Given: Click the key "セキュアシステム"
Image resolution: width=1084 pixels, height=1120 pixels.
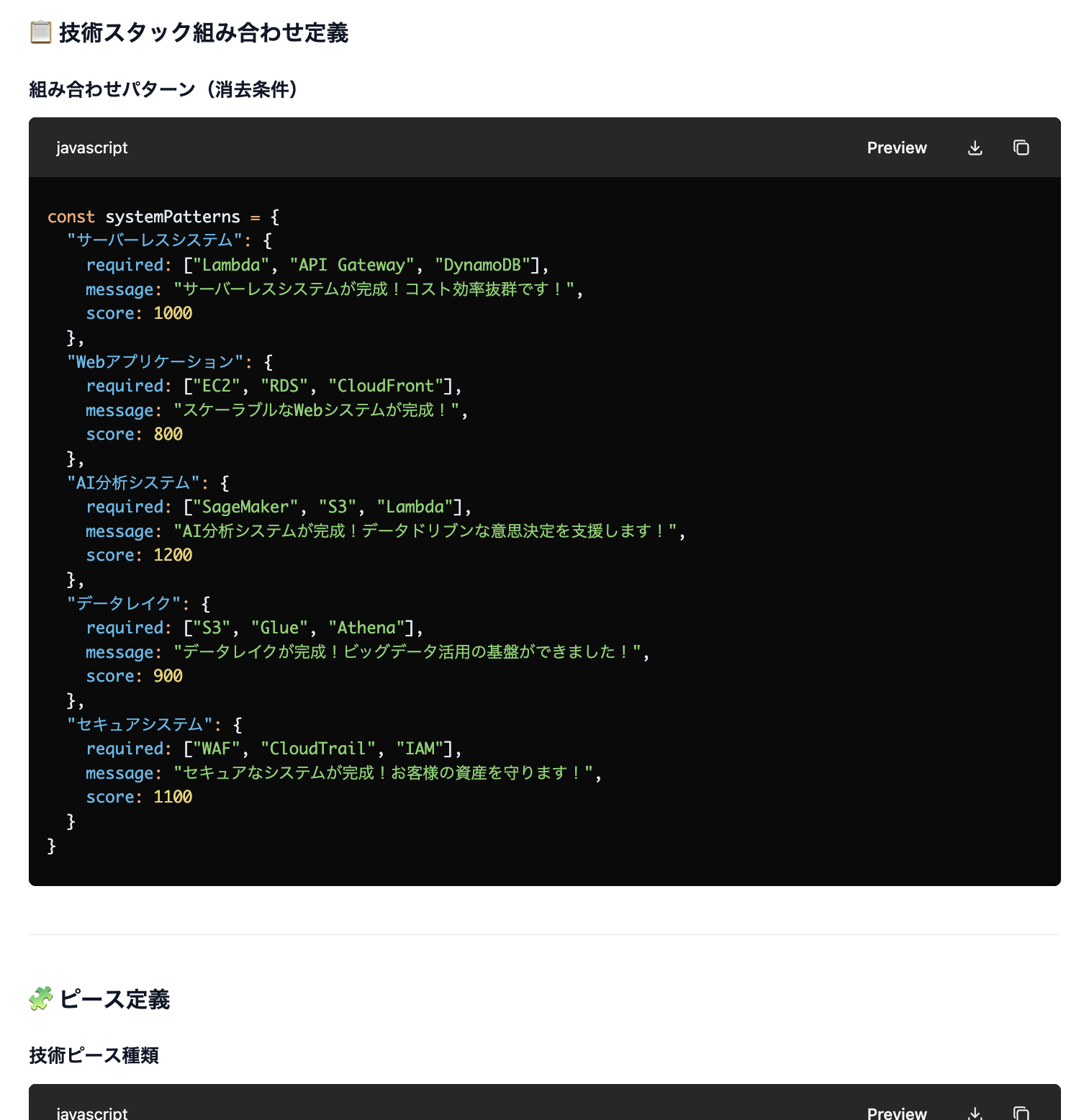Looking at the screenshot, I should click(140, 724).
